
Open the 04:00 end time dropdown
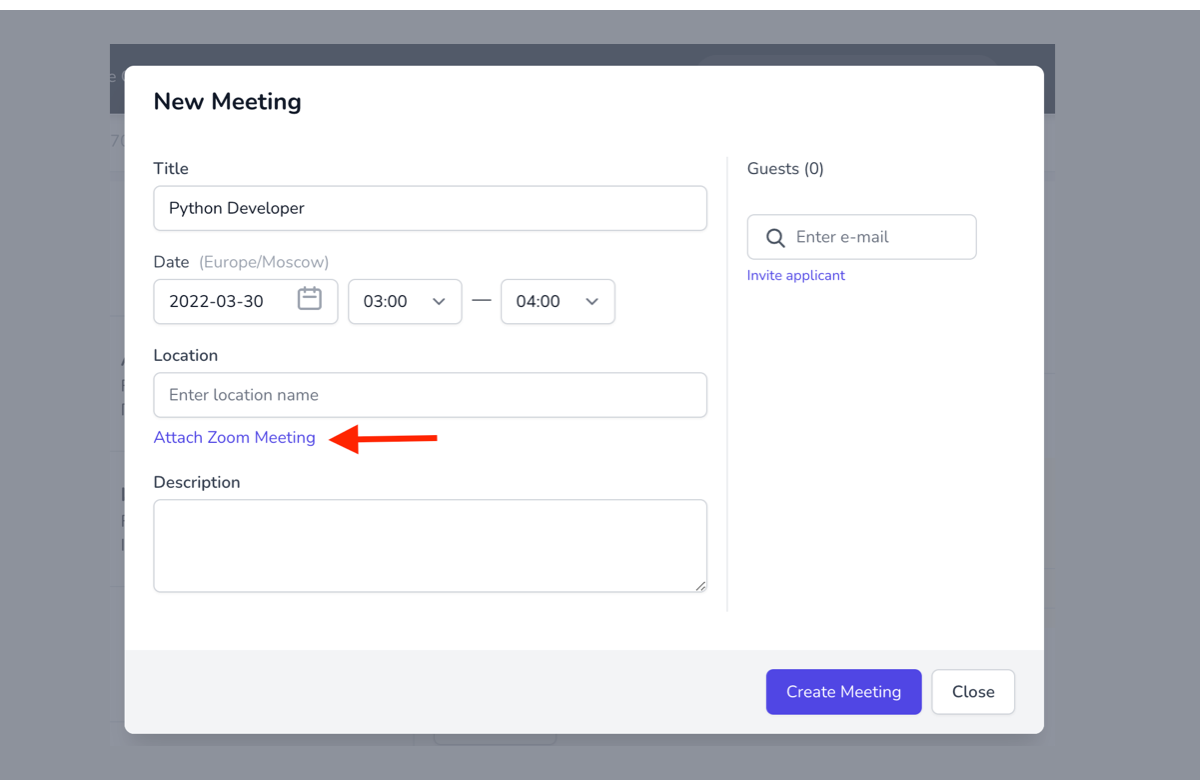[558, 301]
